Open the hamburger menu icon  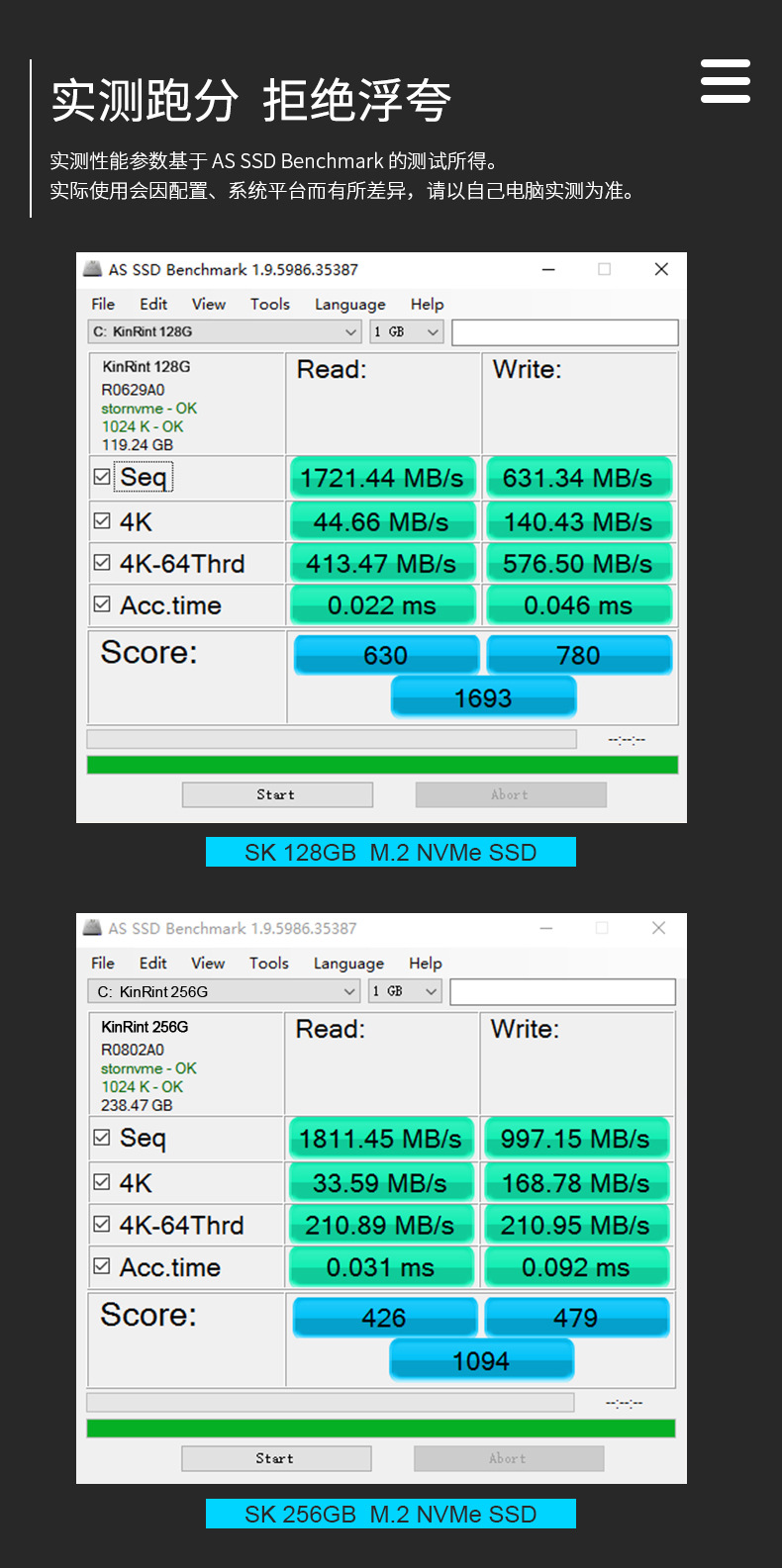coord(726,81)
